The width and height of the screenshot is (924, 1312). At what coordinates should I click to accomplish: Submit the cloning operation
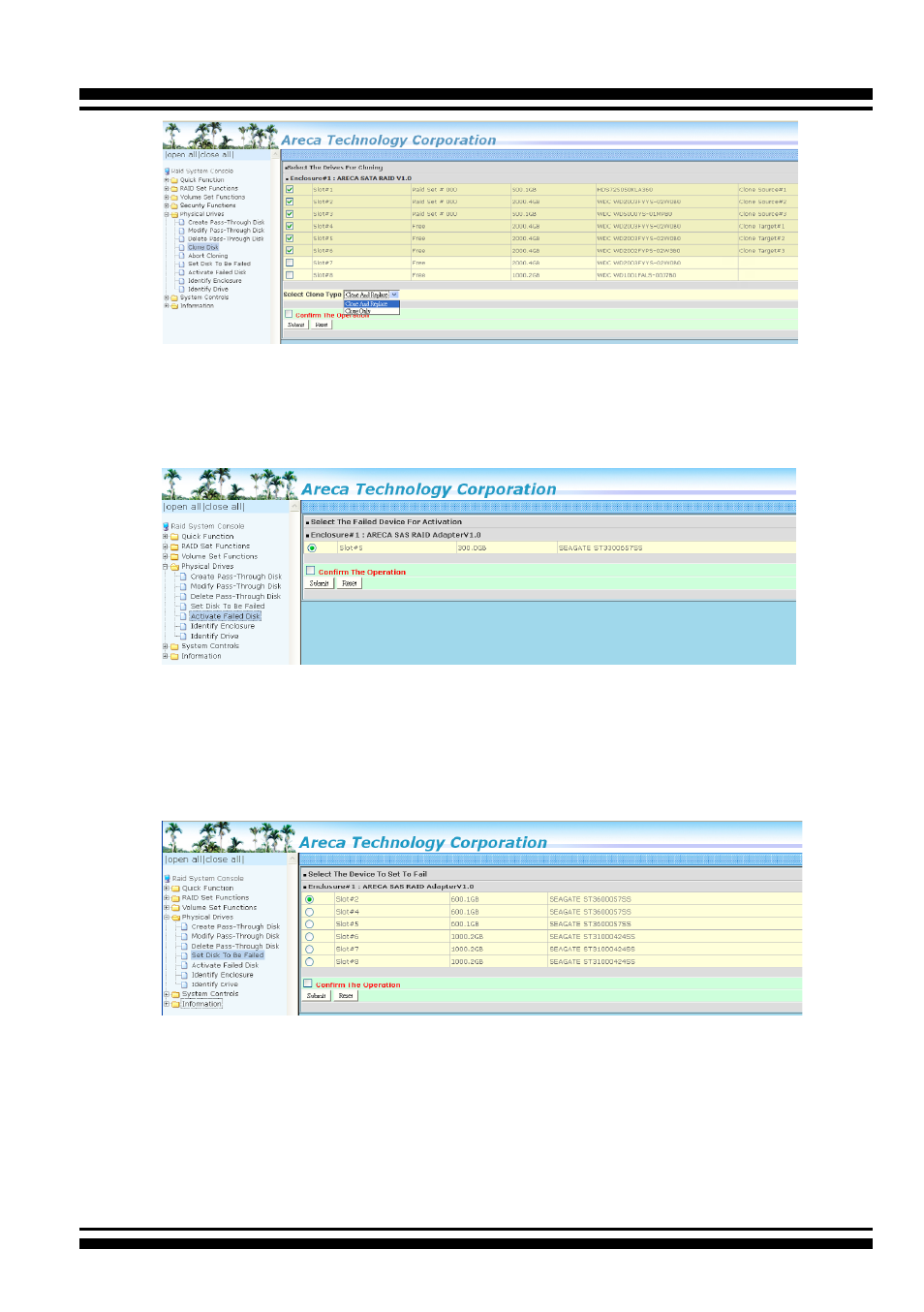[x=296, y=325]
